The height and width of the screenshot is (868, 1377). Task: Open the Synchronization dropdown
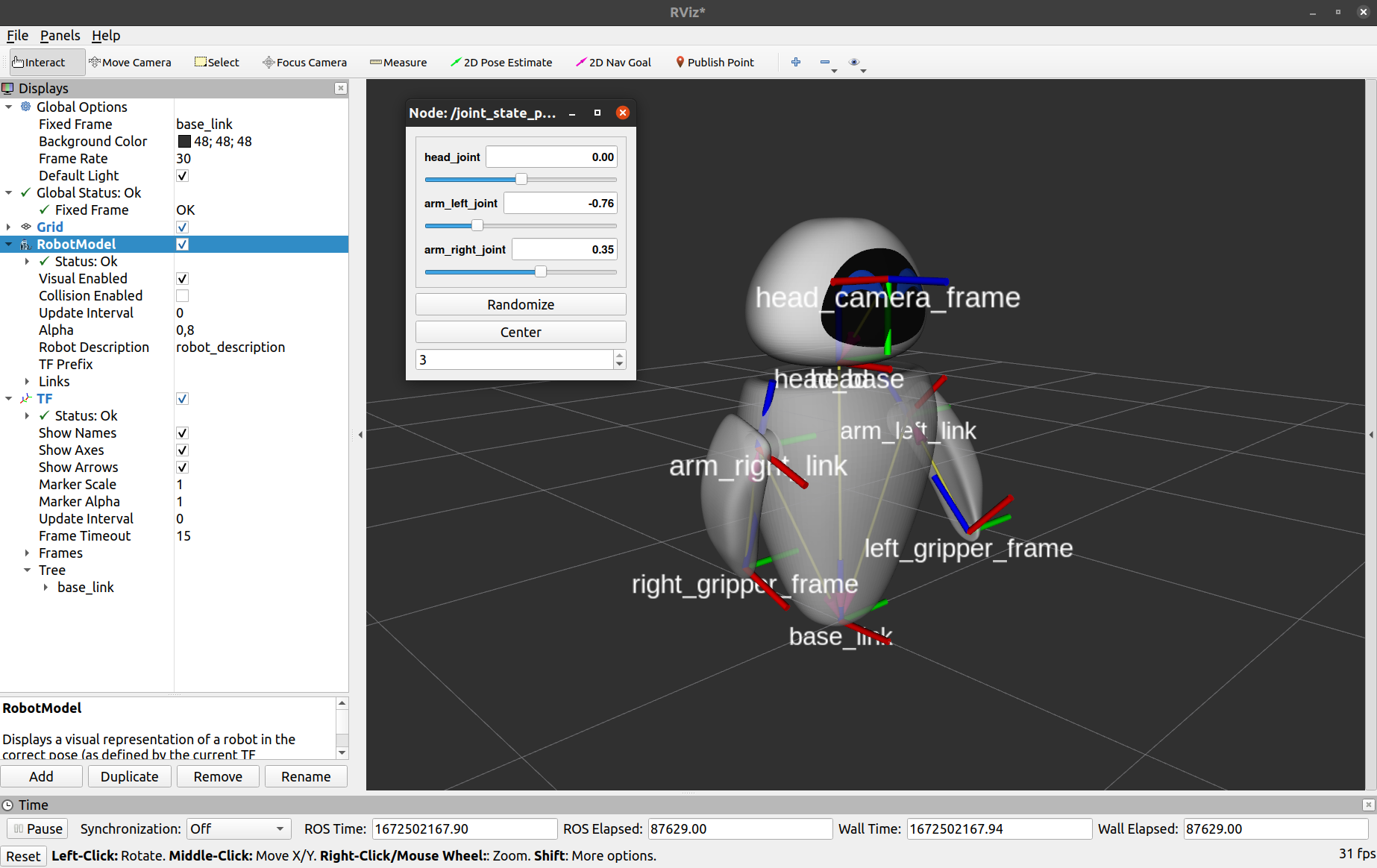tap(239, 828)
